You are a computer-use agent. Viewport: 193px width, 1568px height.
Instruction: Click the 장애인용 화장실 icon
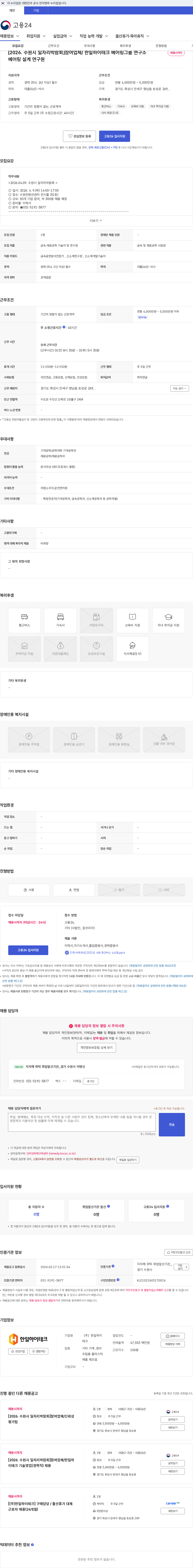tap(119, 740)
